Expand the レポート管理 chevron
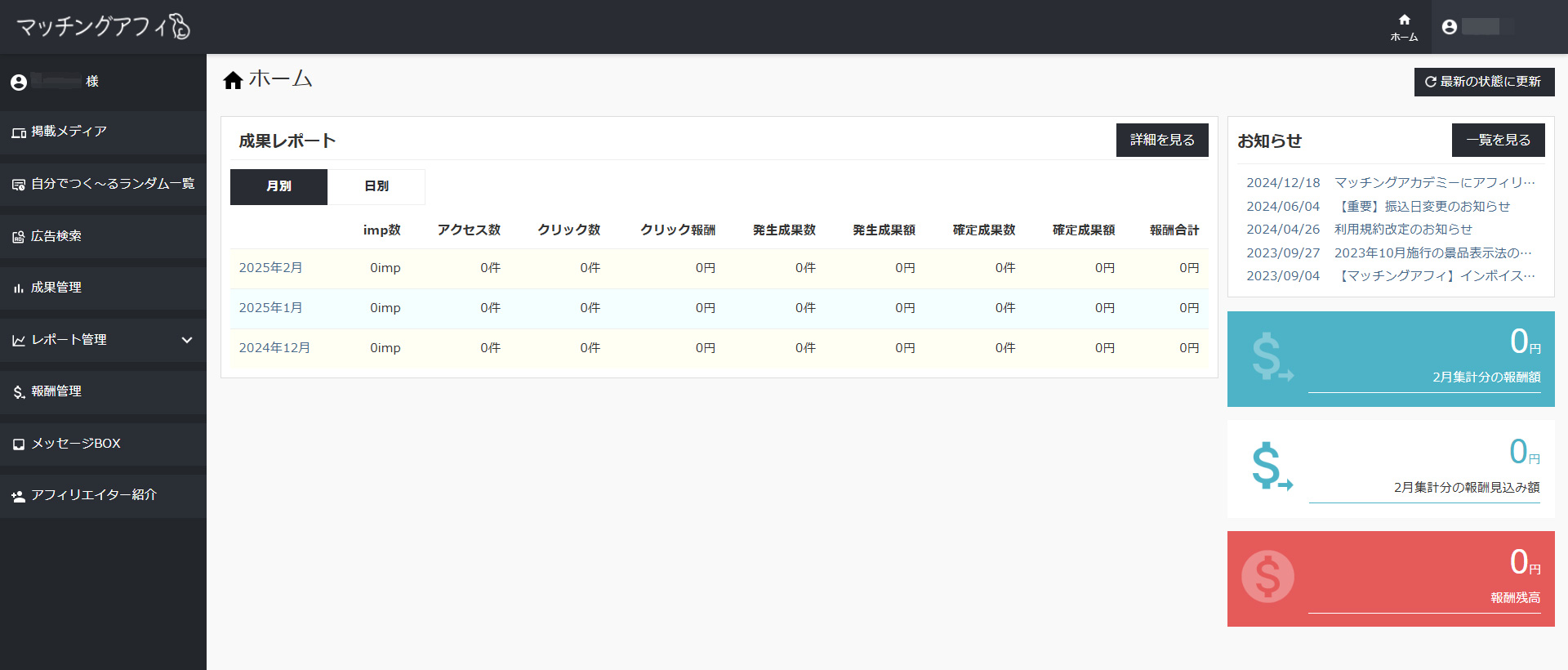The width and height of the screenshot is (1568, 670). (x=187, y=340)
